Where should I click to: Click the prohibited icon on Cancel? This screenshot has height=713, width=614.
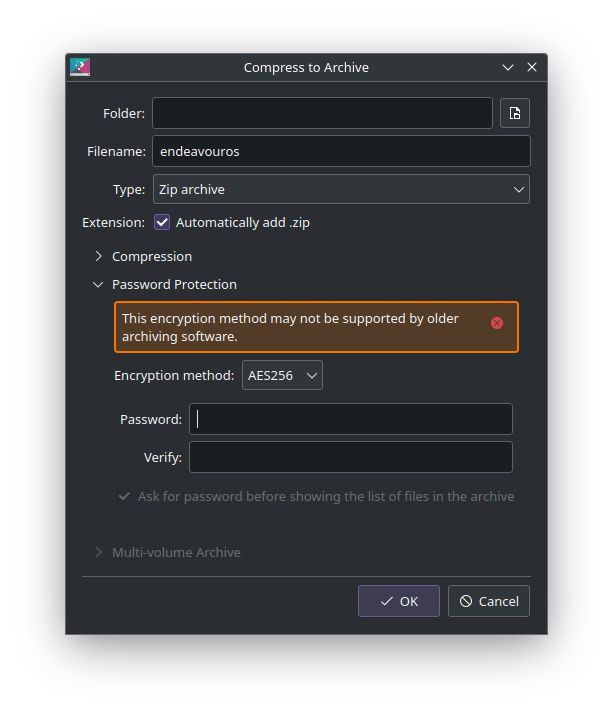click(x=466, y=601)
